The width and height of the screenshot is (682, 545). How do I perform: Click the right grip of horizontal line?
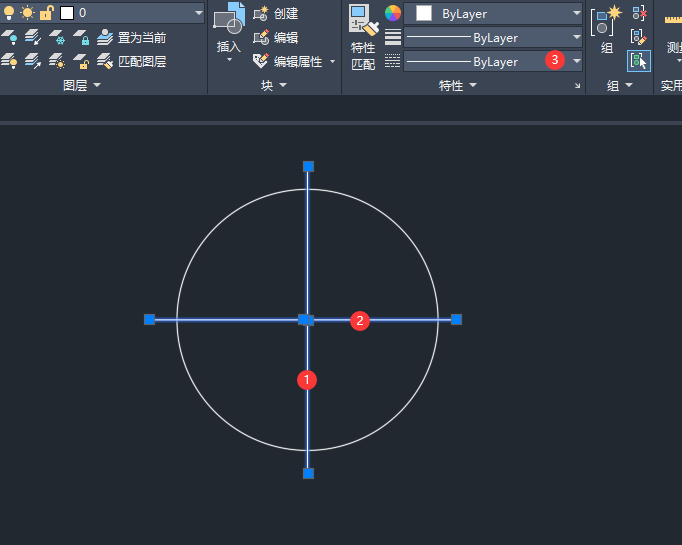456,320
